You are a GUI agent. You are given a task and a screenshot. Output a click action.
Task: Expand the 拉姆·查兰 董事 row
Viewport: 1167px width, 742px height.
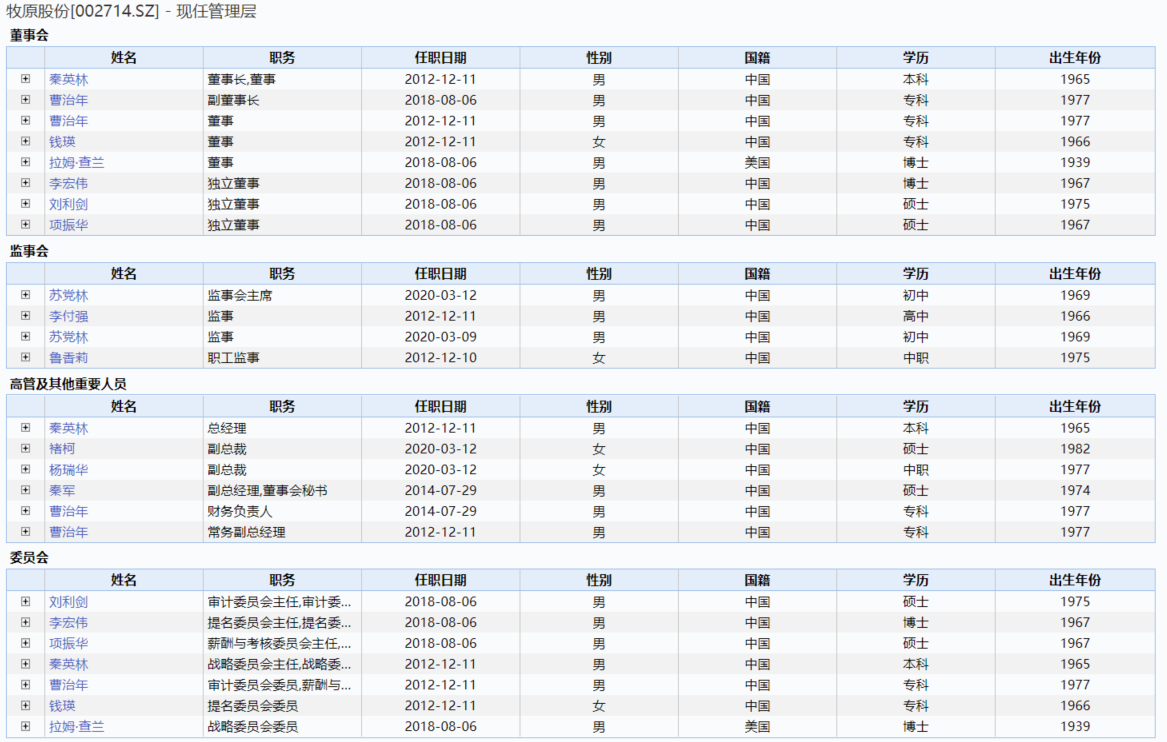click(x=25, y=162)
